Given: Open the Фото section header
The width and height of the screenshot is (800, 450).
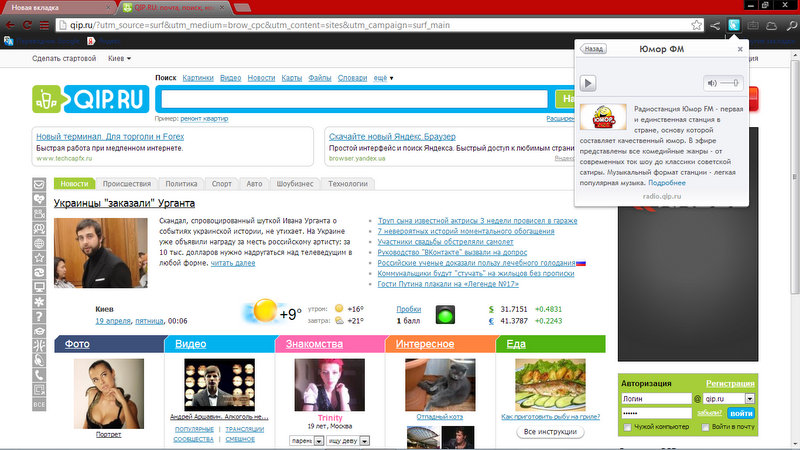Looking at the screenshot, I should (77, 344).
